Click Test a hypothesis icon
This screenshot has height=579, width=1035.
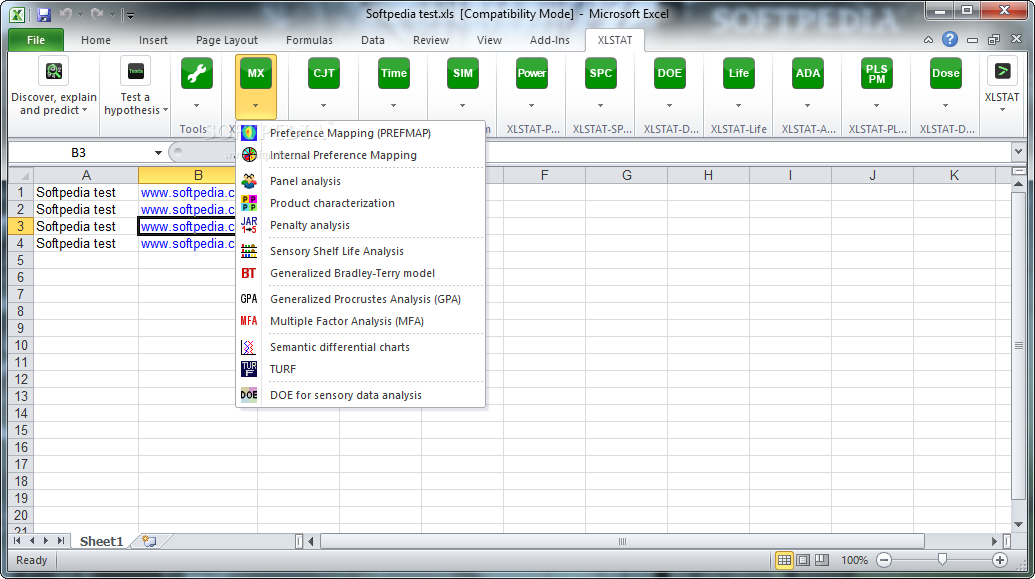tap(135, 71)
